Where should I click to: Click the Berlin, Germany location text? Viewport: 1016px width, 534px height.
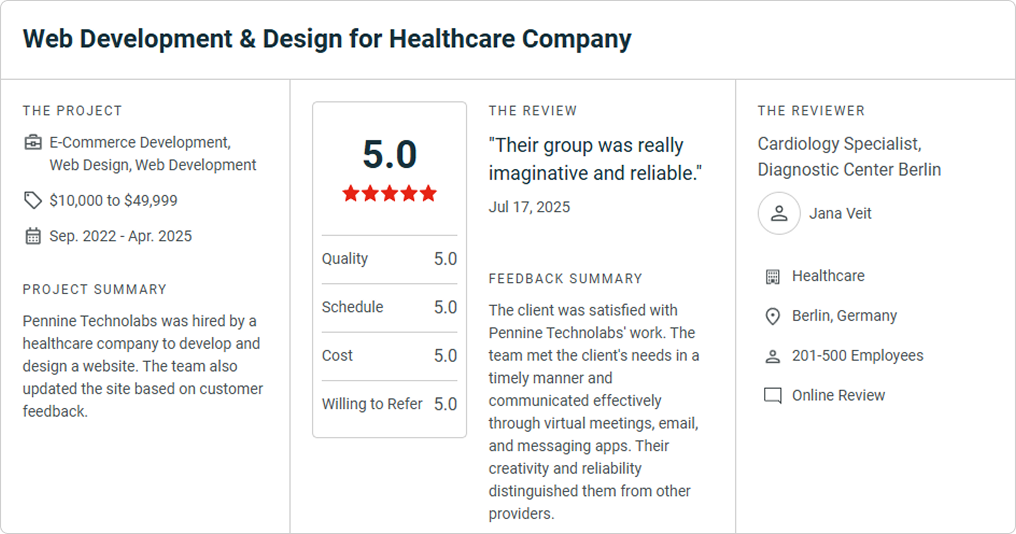pos(844,316)
